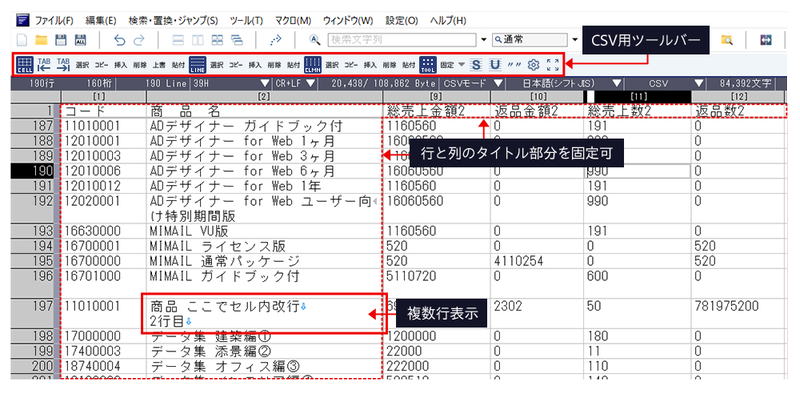Click the dotted jump arrow icon
The width and height of the screenshot is (800, 394).
coord(276,40)
